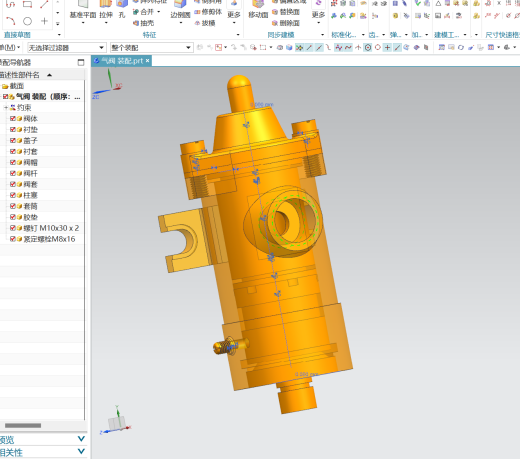The width and height of the screenshot is (520, 459).
Task: Toggle the snap to end point icon
Action: [x=309, y=48]
